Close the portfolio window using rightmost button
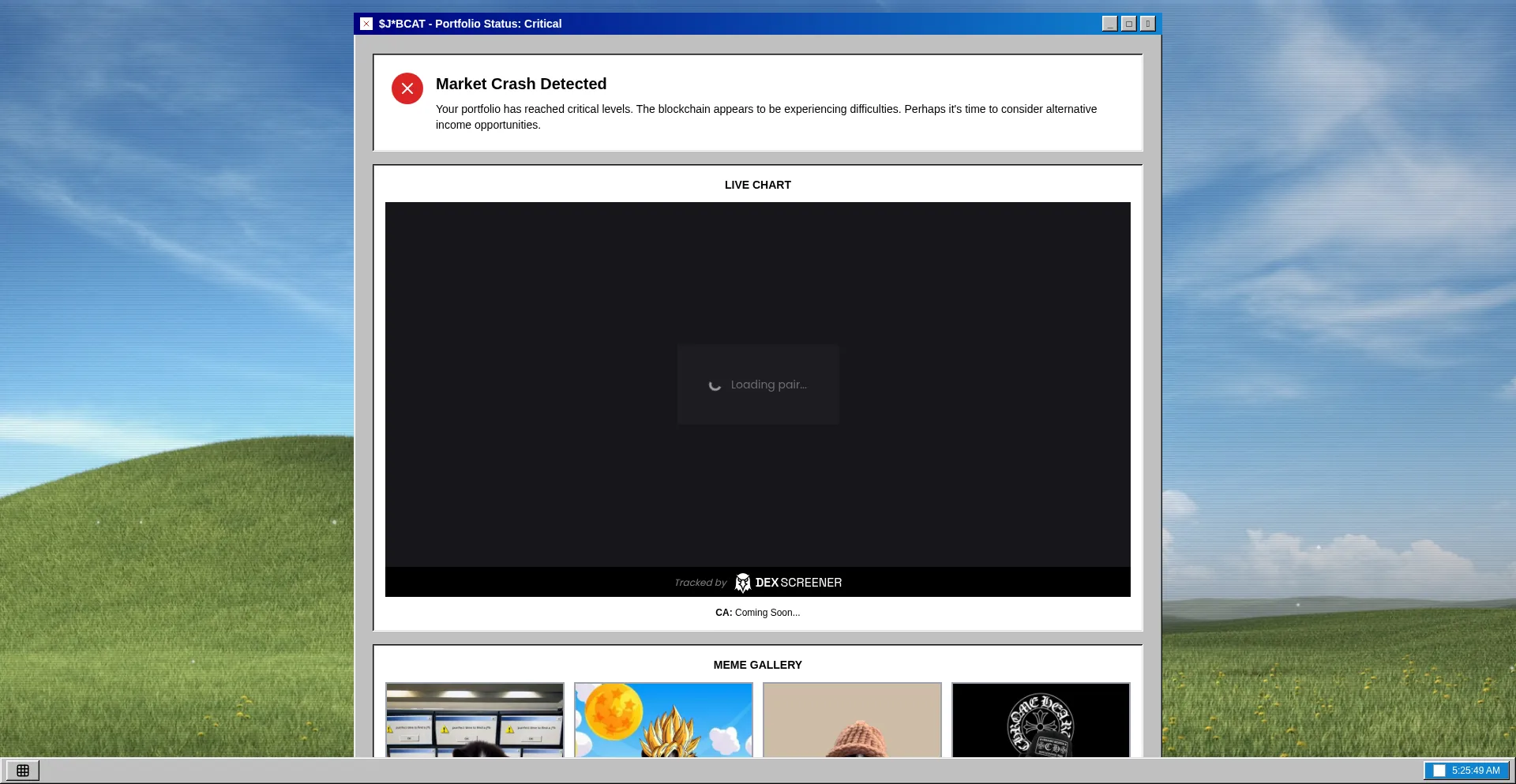 pos(1147,24)
